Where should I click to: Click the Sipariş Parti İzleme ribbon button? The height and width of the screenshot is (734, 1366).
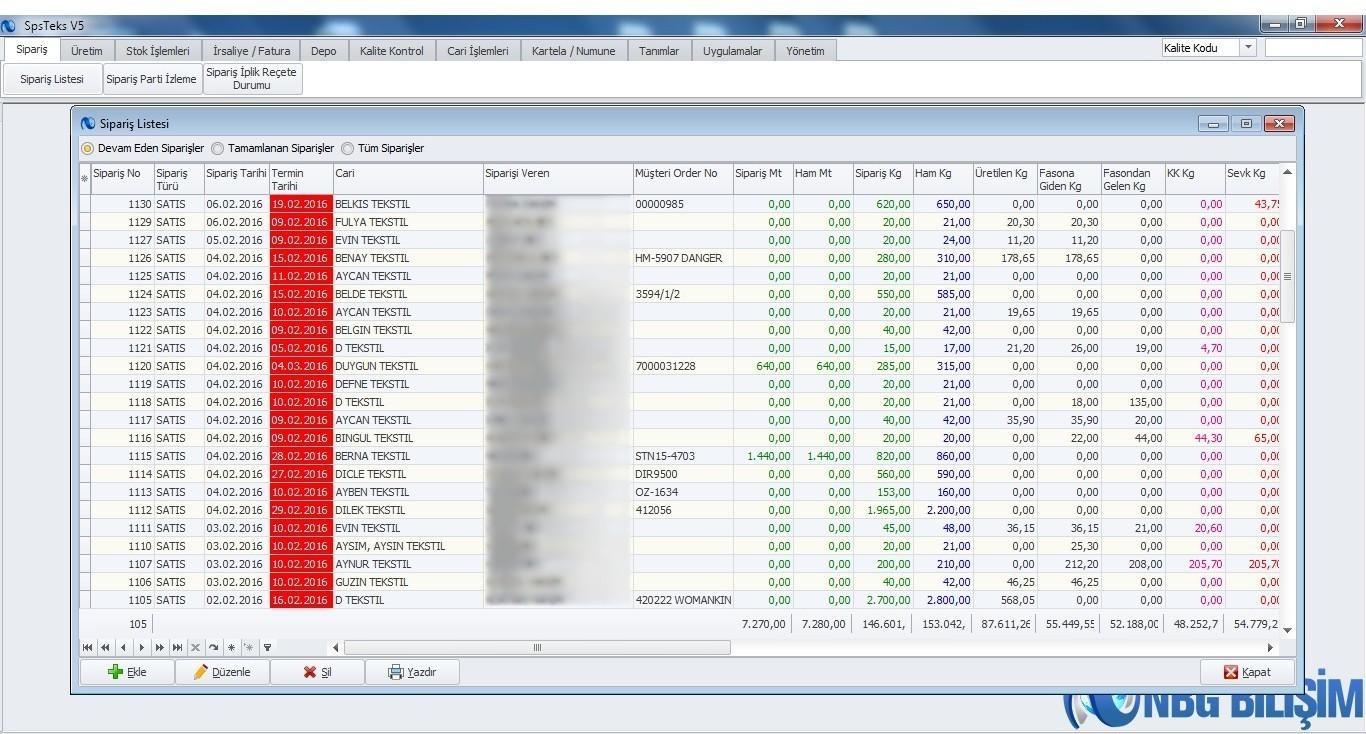tap(152, 79)
